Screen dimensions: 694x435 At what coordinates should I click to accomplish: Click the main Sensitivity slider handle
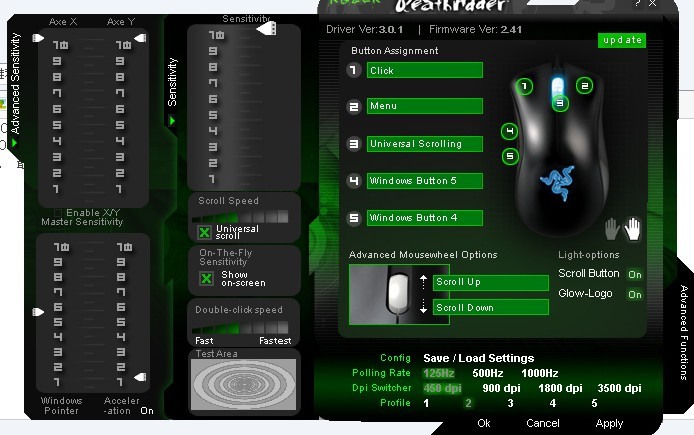[267, 29]
